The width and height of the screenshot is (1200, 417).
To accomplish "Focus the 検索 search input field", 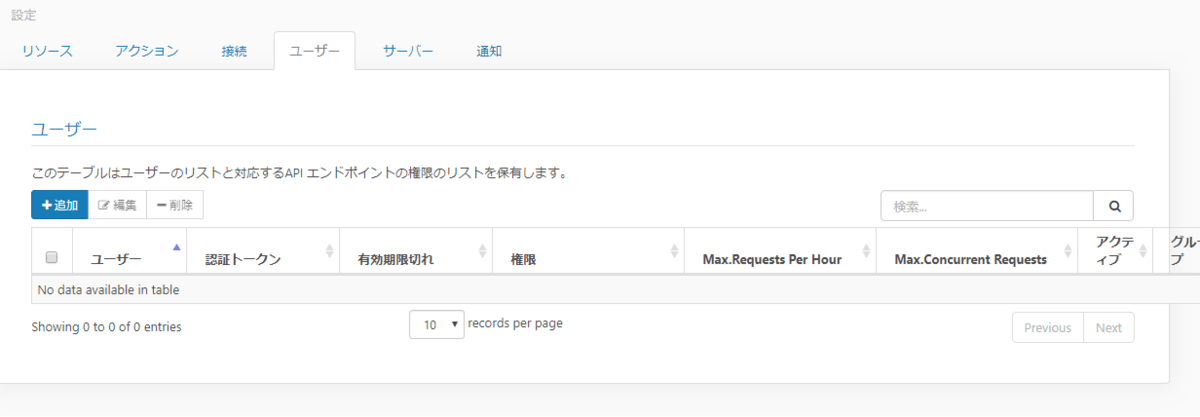I will click(987, 206).
